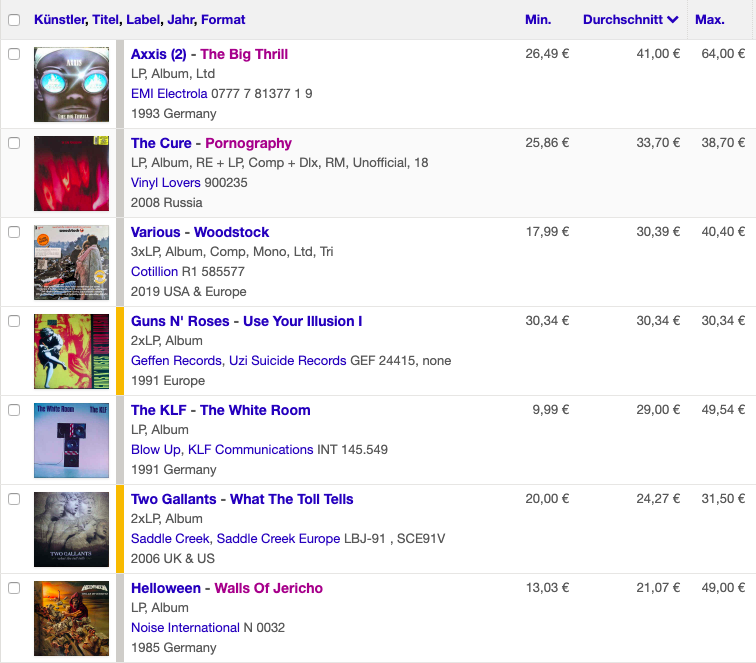Sort by Min. price column

pos(538,20)
